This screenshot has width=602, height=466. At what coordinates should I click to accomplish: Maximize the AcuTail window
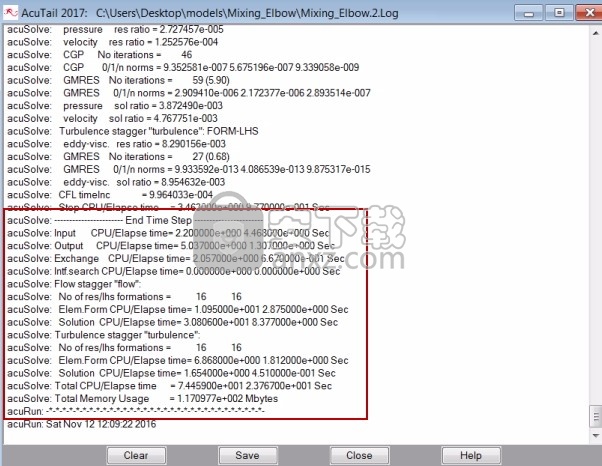(x=559, y=13)
